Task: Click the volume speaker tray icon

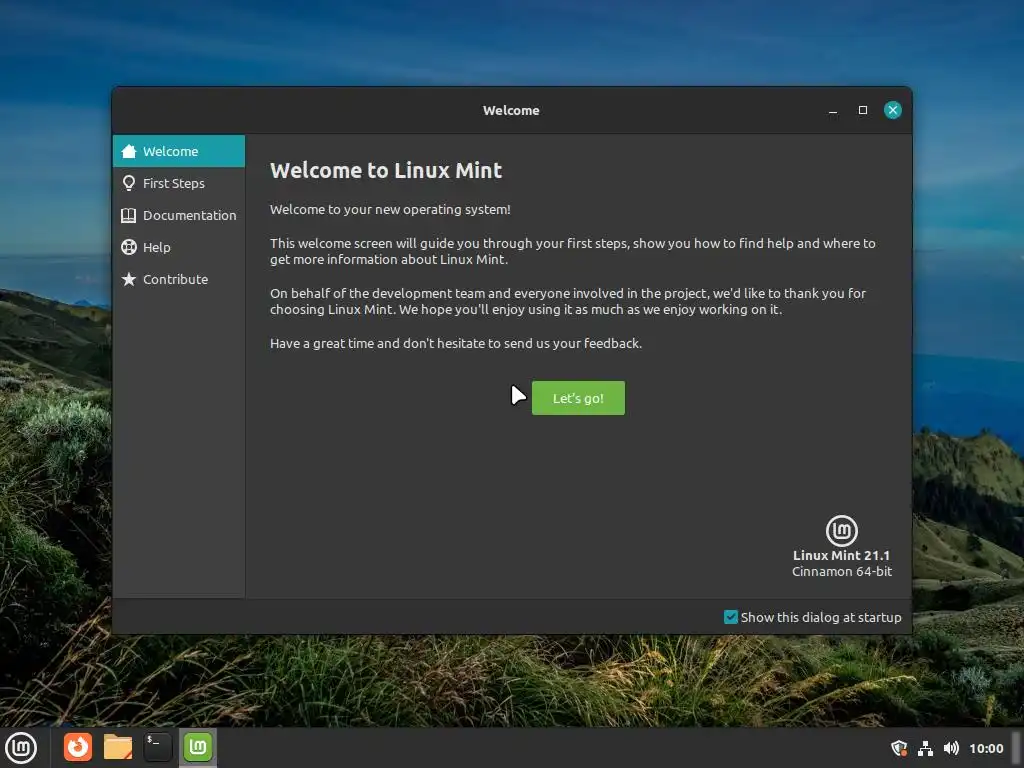Action: click(x=951, y=748)
